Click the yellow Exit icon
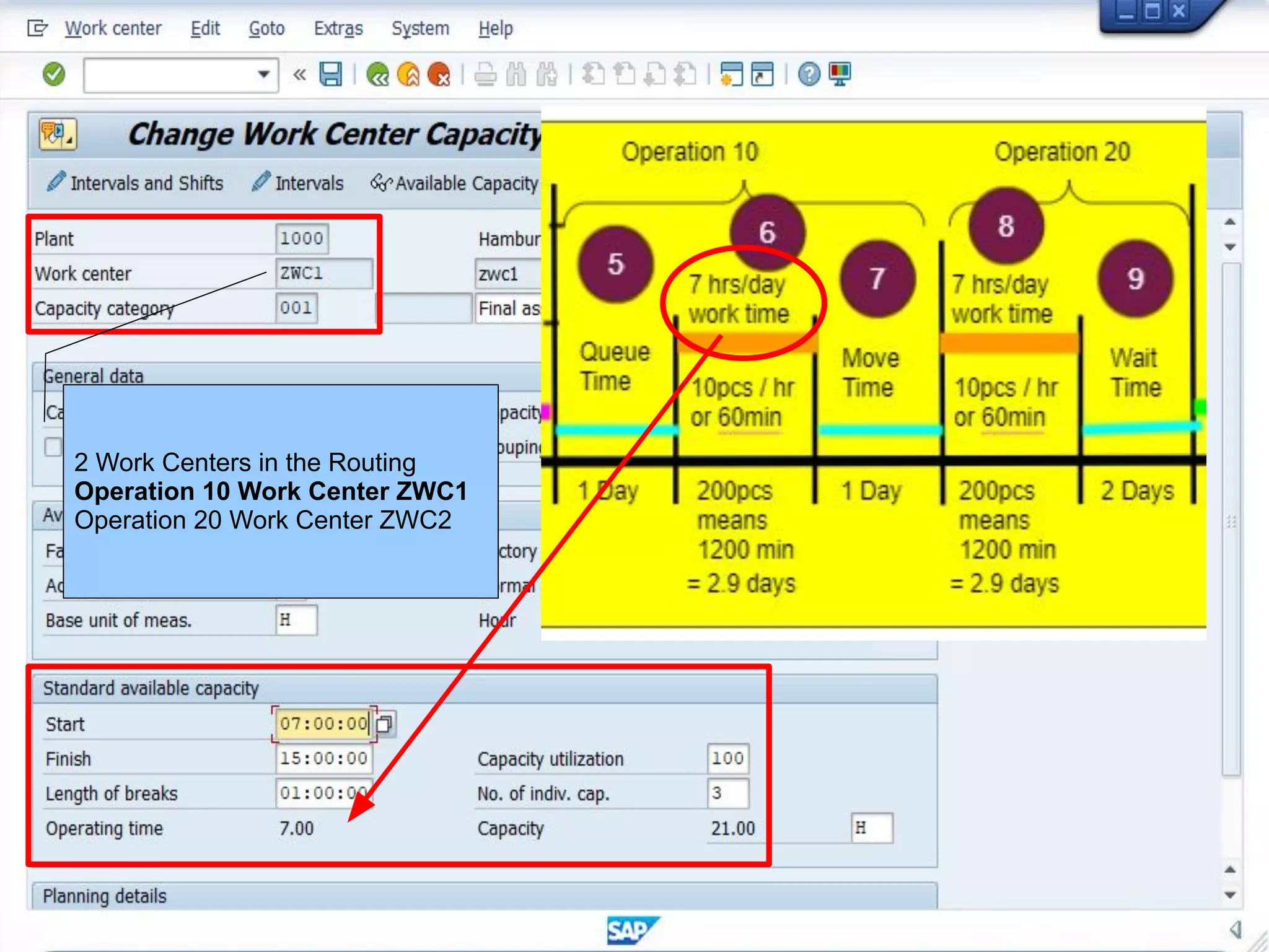 point(408,75)
